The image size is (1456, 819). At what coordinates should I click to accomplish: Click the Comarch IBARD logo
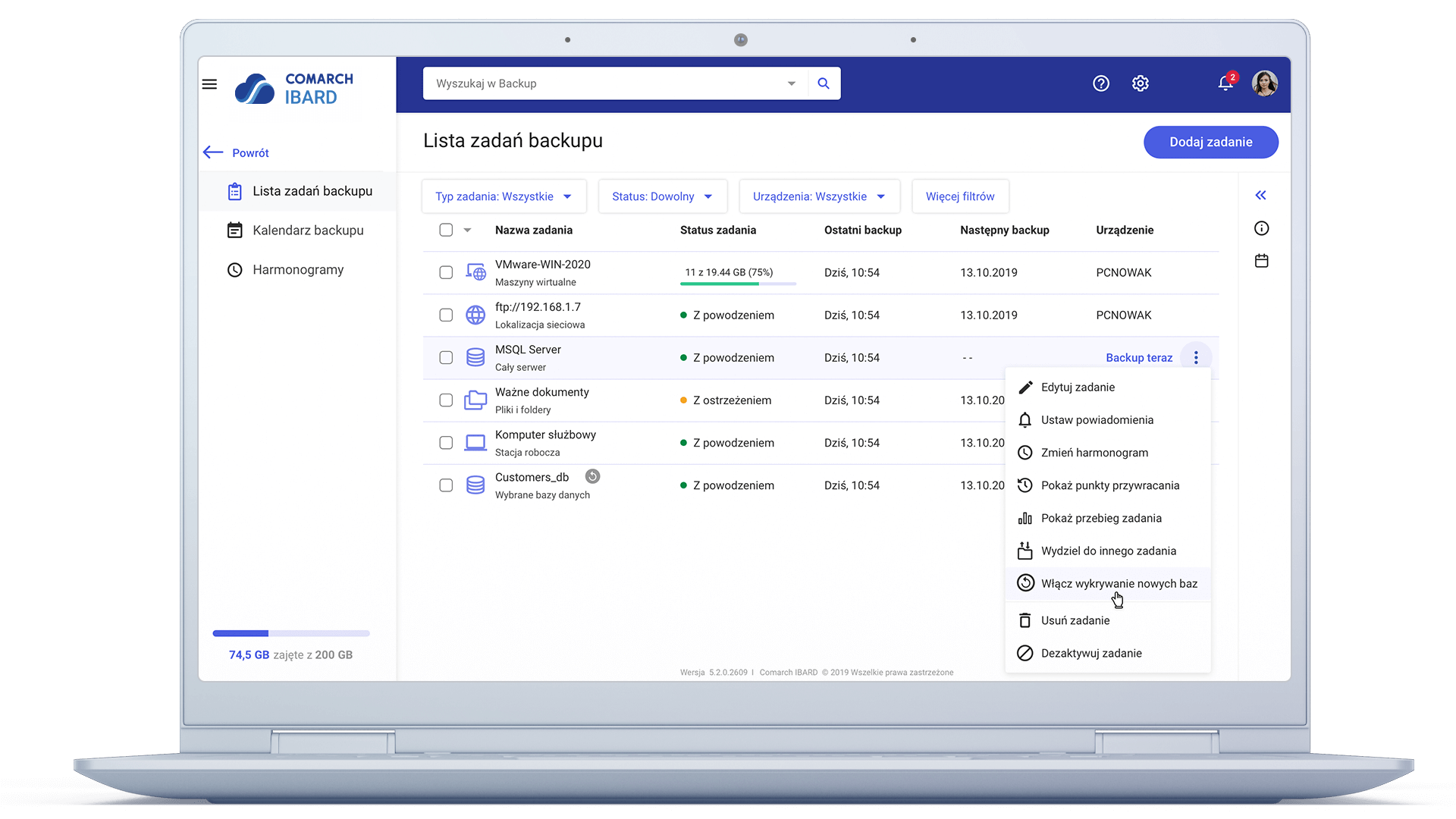point(294,89)
